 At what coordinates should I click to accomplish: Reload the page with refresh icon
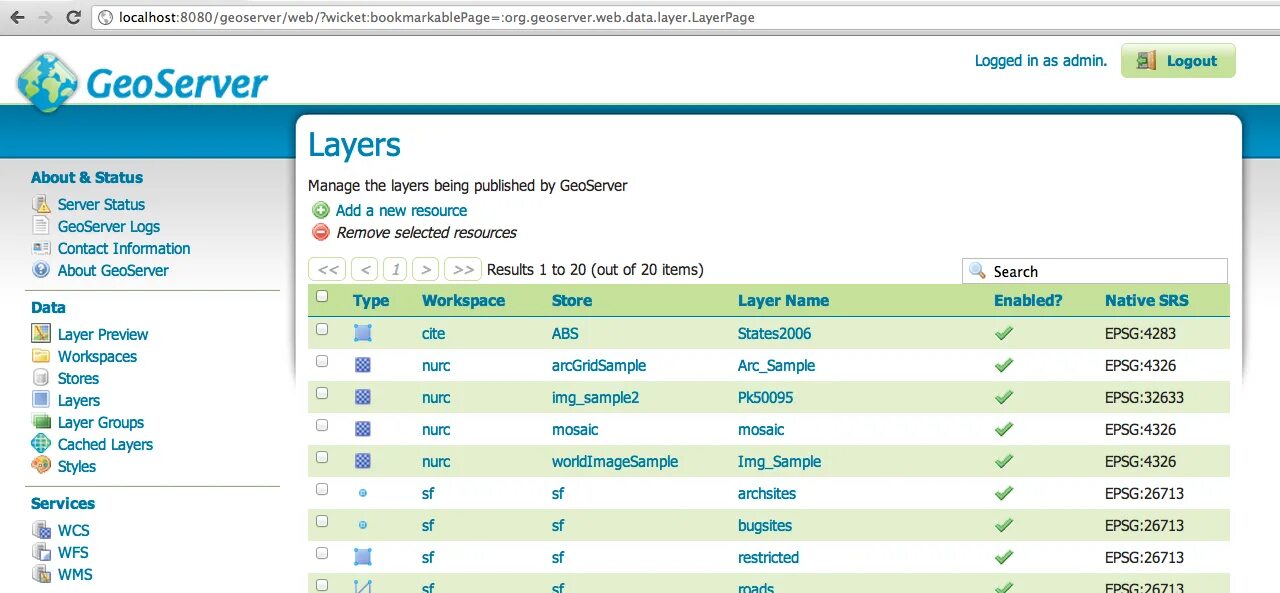coord(73,17)
